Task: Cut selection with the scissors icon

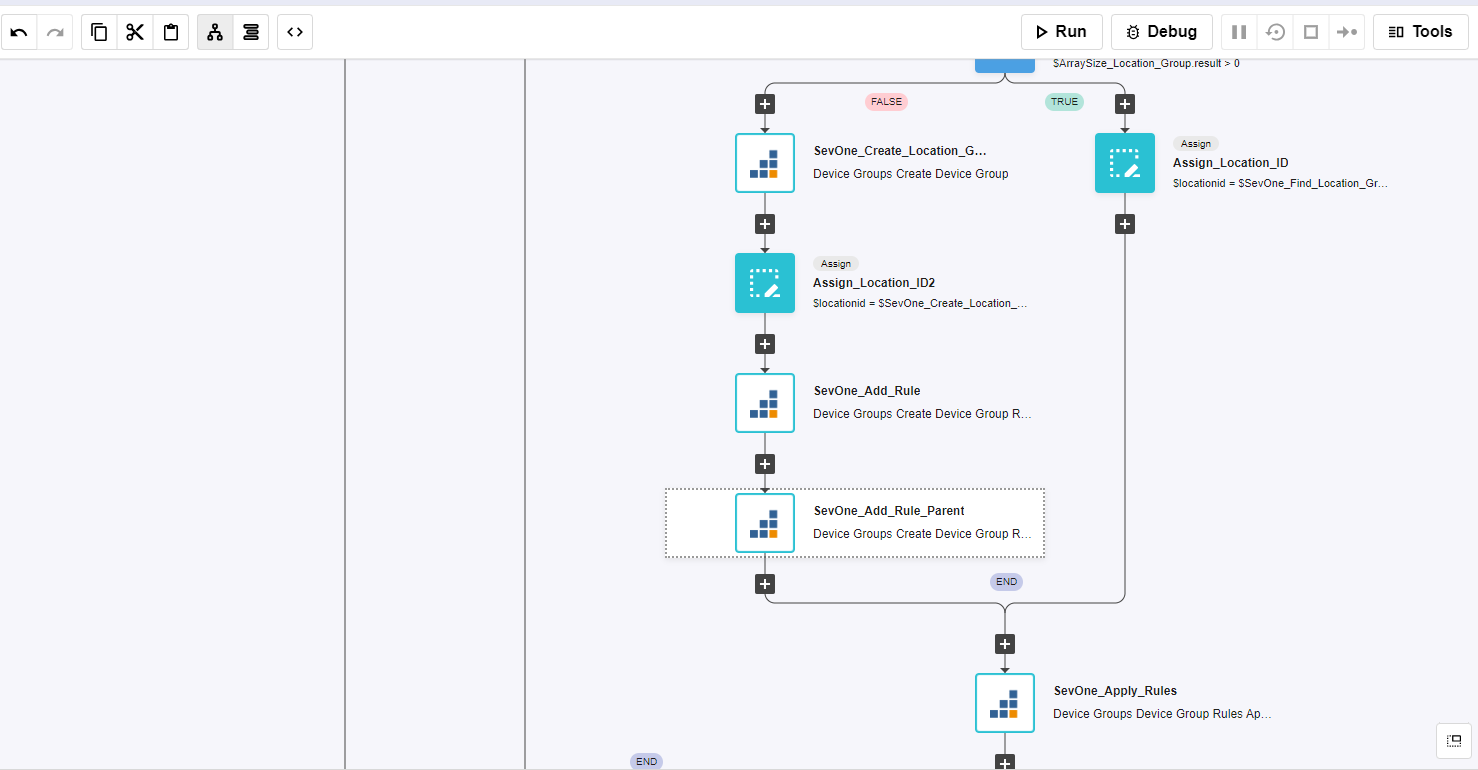Action: tap(135, 32)
